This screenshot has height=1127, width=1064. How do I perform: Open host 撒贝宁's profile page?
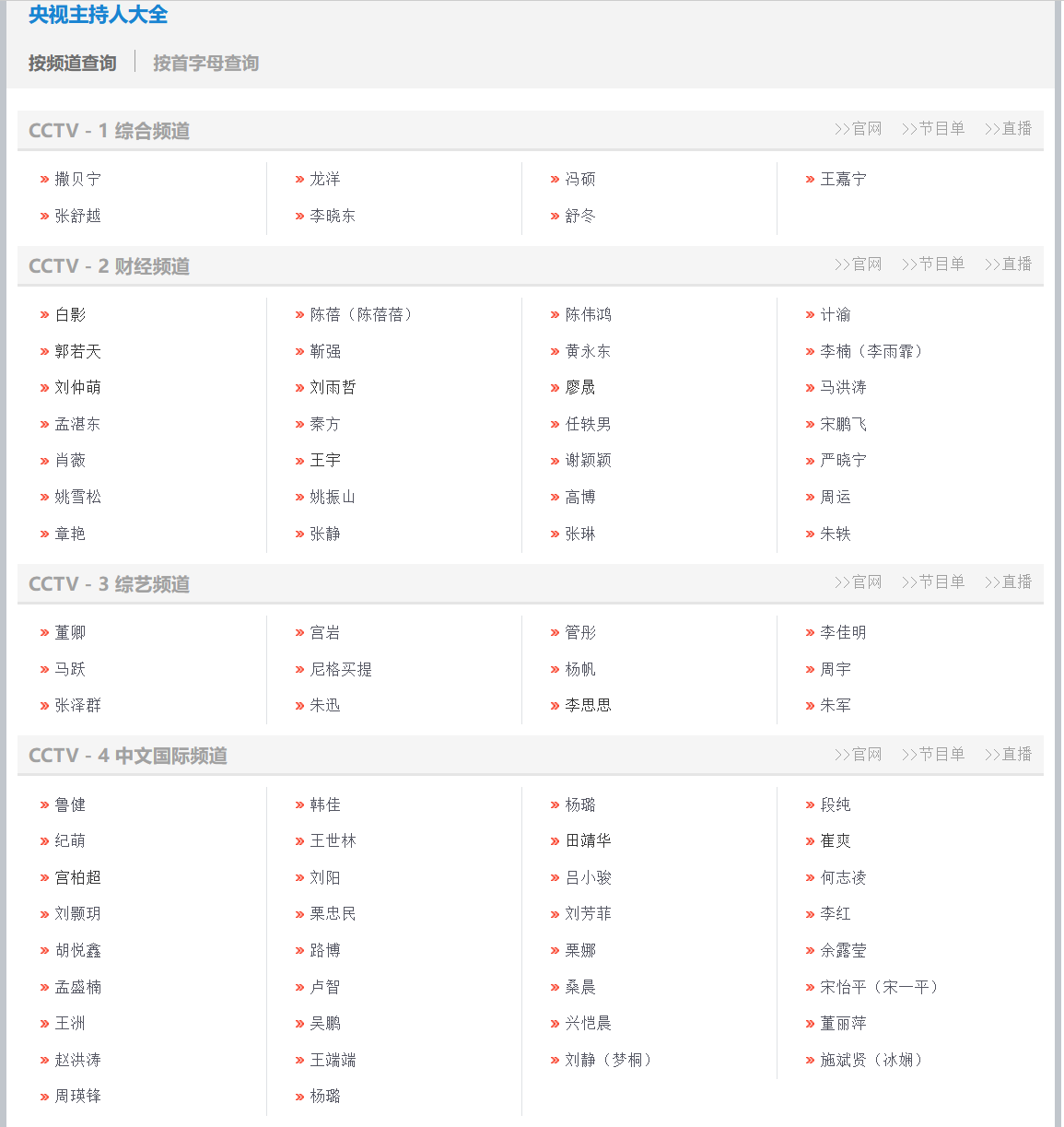pyautogui.click(x=80, y=179)
